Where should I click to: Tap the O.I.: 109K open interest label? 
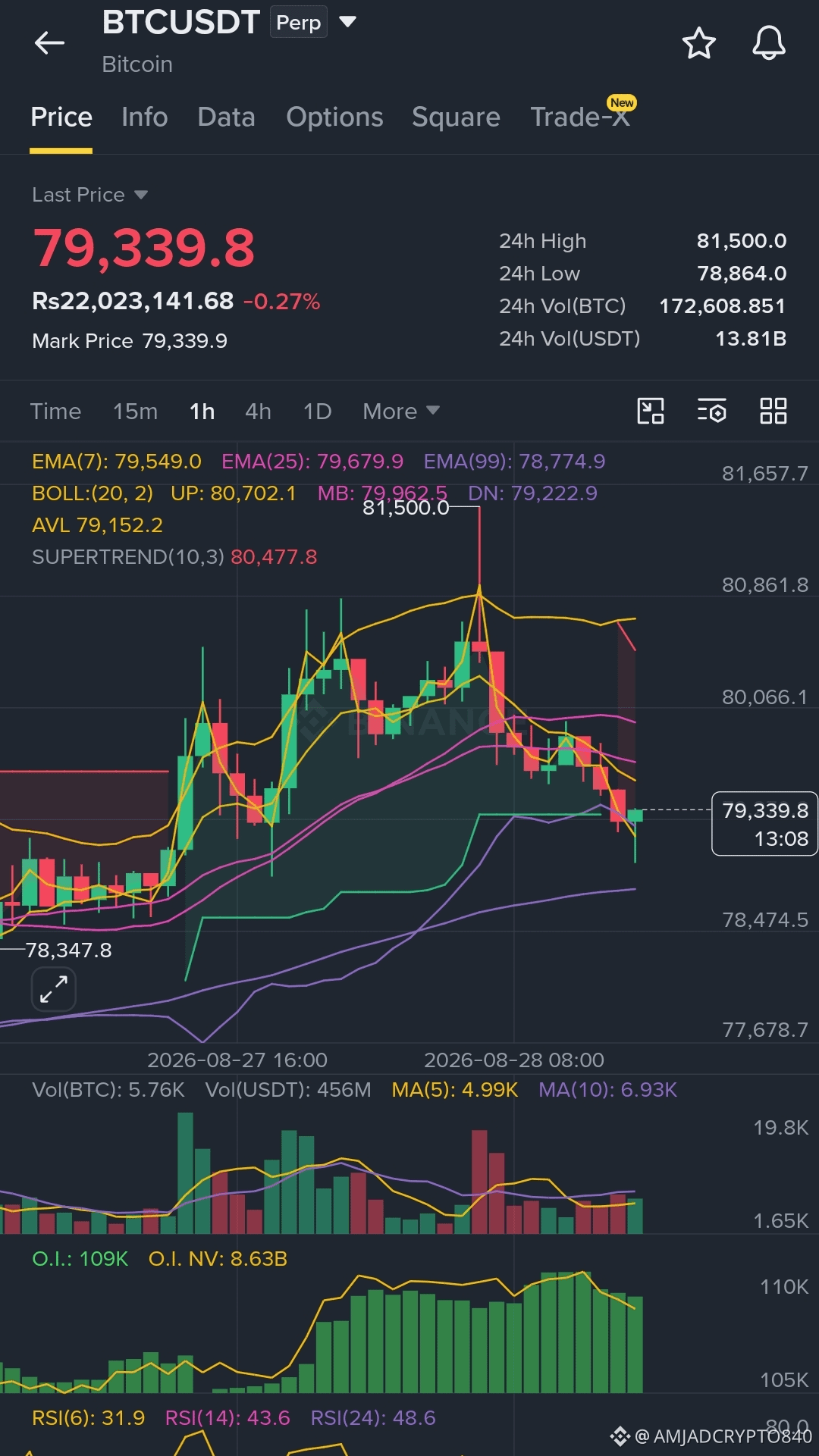point(80,1259)
